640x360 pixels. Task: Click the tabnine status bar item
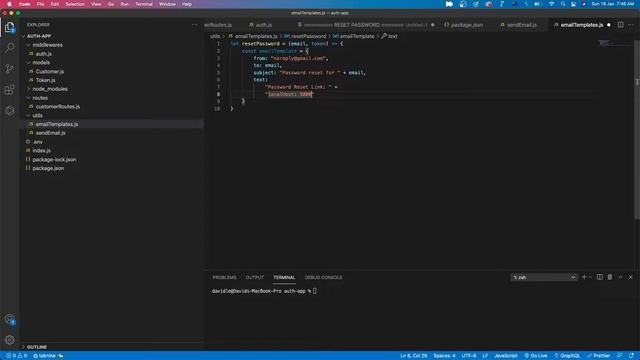48,356
